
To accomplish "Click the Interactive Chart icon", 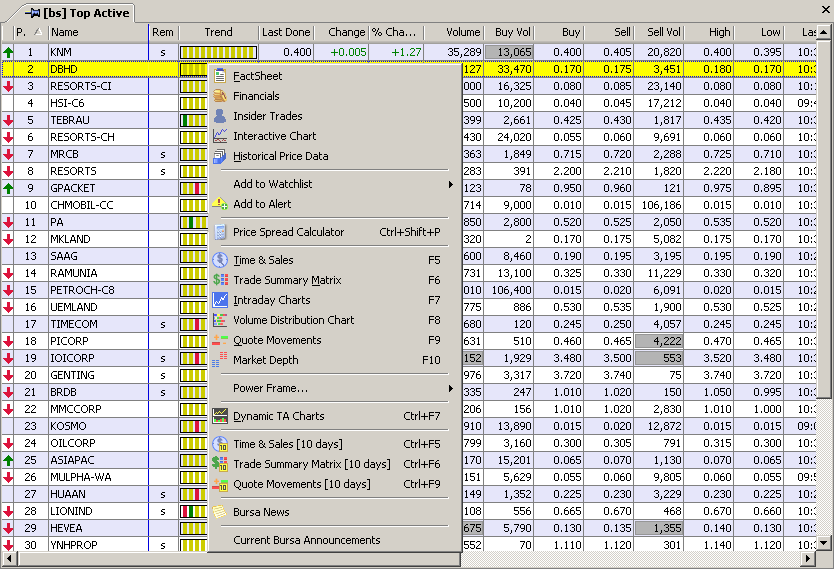I will [220, 136].
